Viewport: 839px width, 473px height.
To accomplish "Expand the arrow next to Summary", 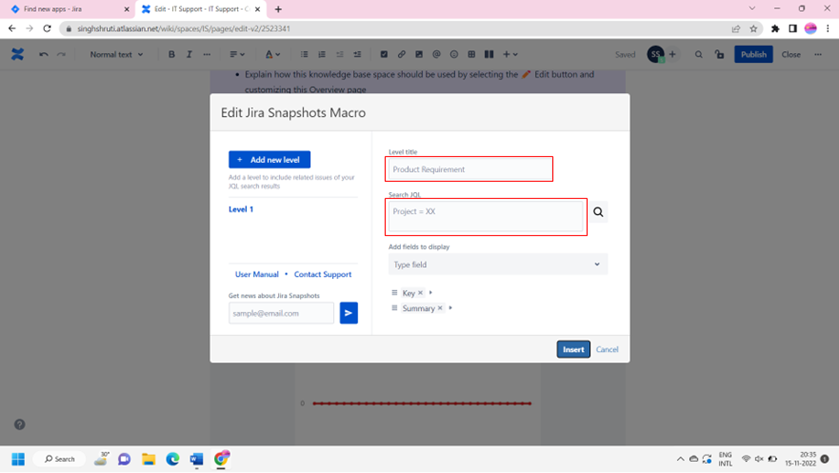I will [x=451, y=308].
